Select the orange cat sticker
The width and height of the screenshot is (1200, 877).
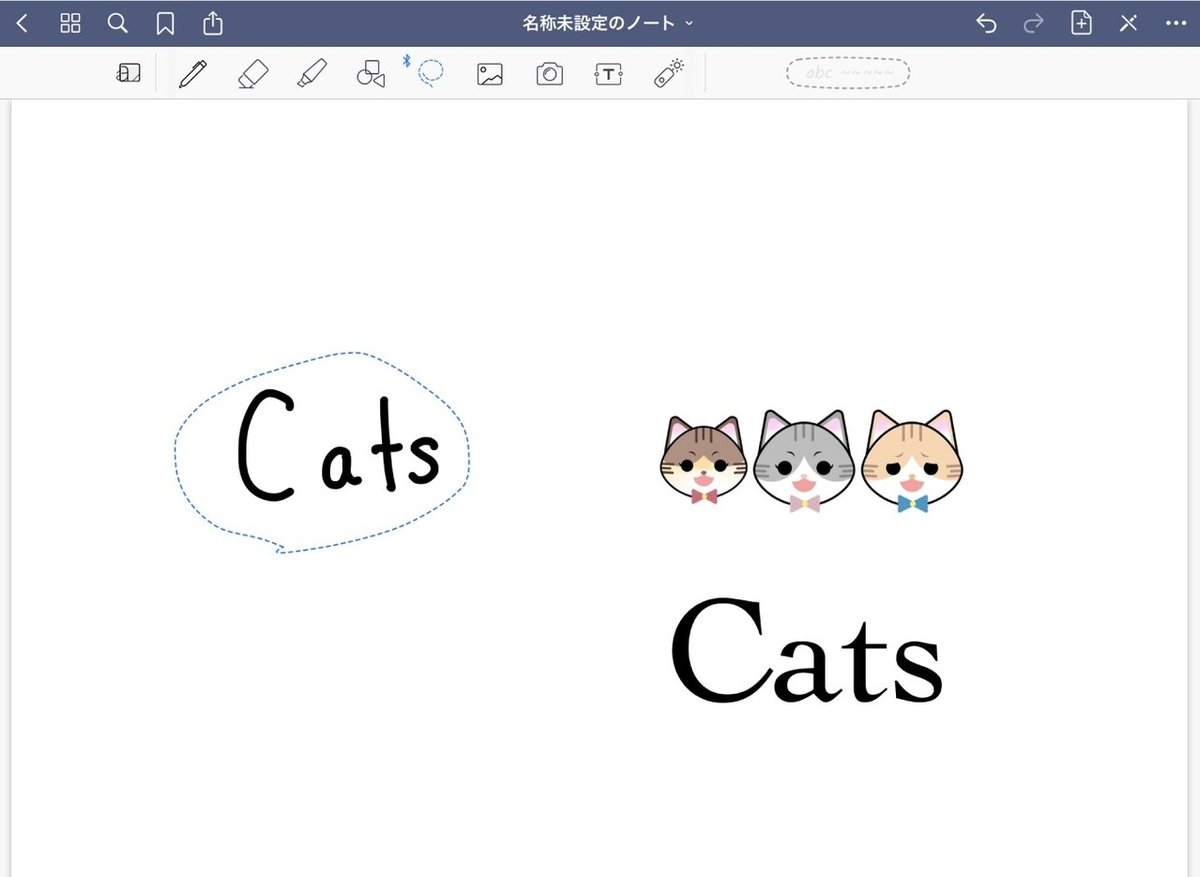(912, 461)
